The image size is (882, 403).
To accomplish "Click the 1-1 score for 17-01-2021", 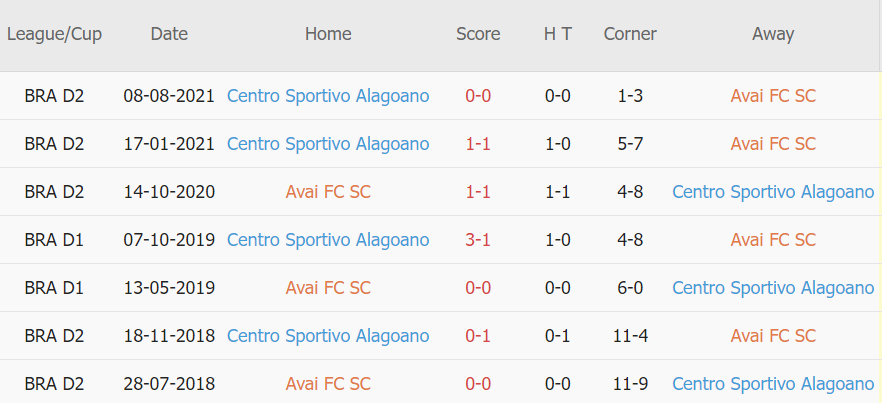I will 478,144.
